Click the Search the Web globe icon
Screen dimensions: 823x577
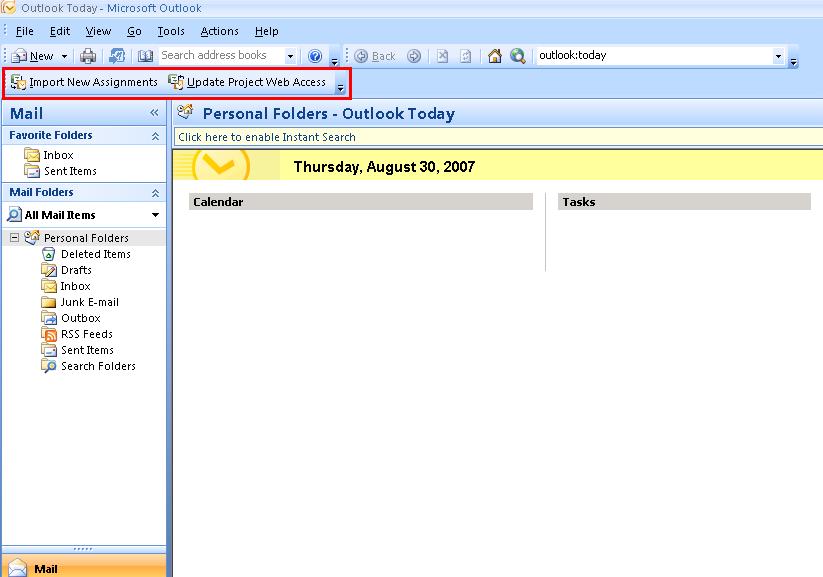tap(518, 56)
